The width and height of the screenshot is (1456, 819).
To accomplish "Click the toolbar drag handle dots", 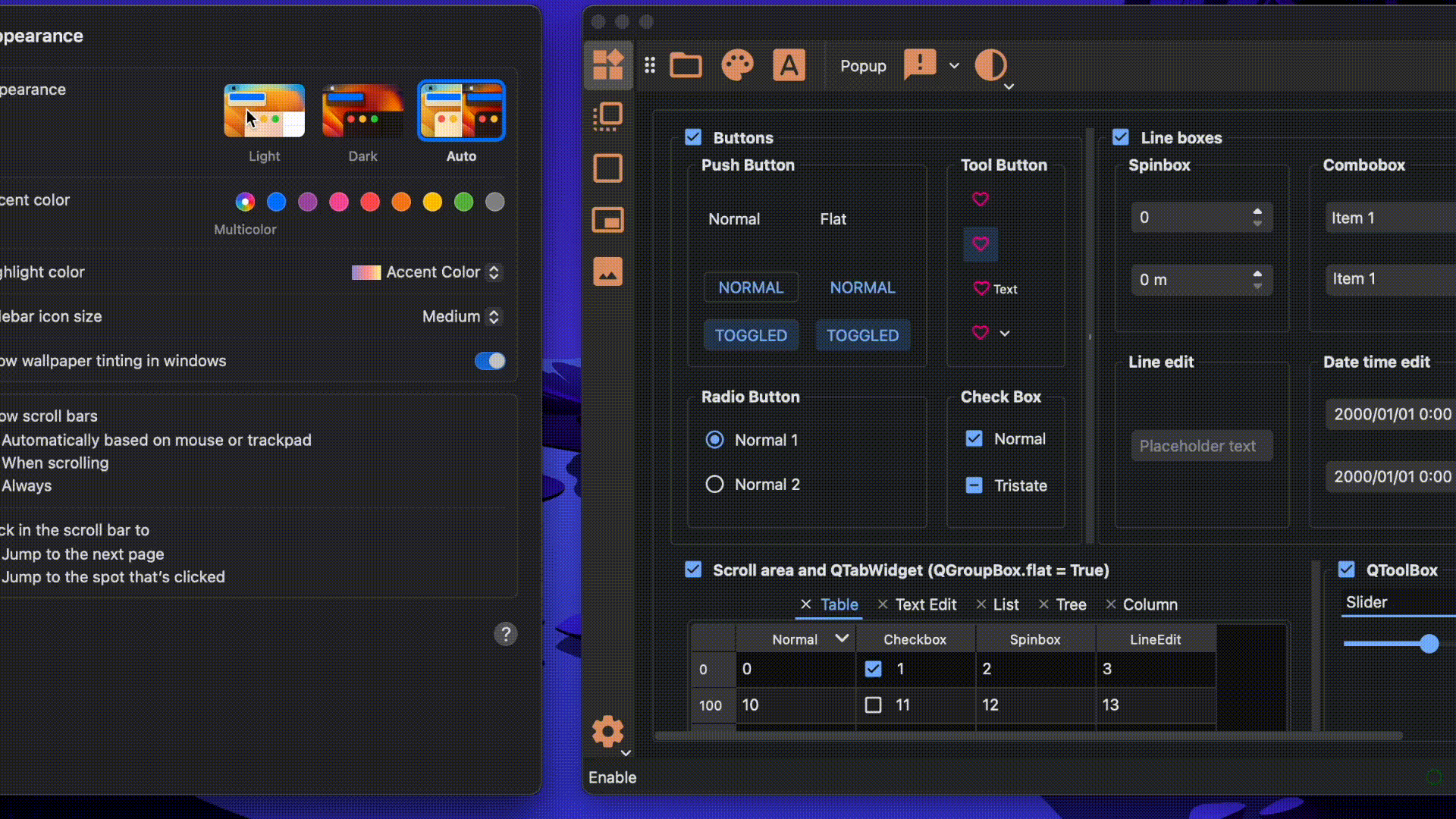I will click(x=650, y=66).
